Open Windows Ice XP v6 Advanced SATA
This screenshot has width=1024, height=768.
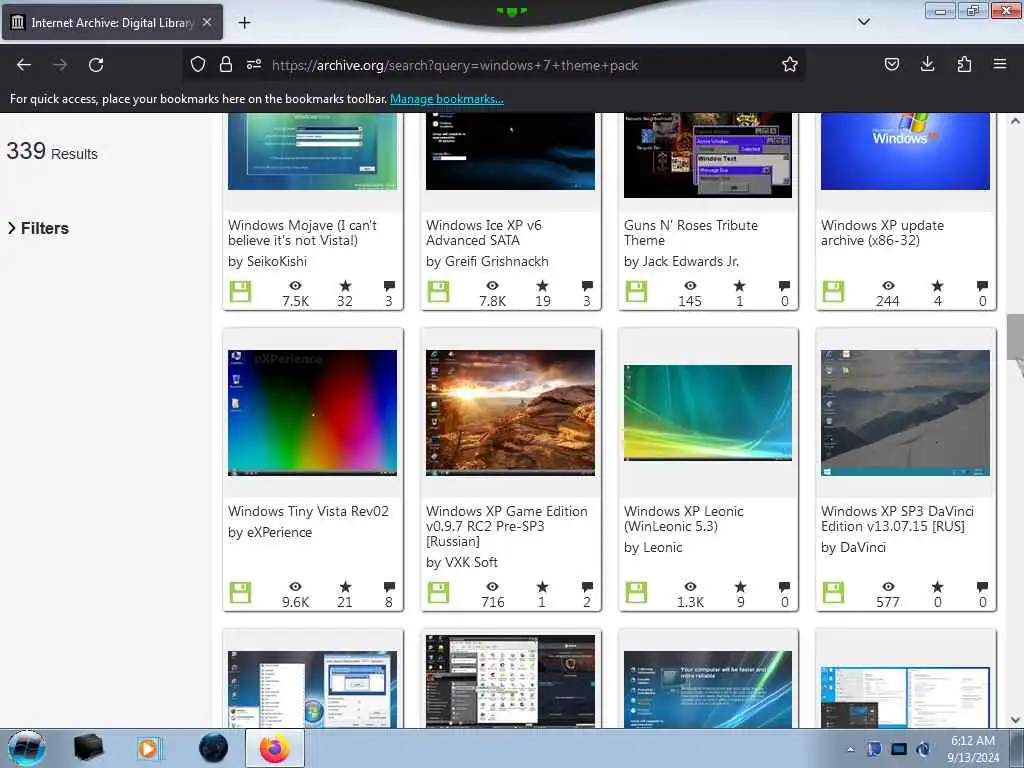click(x=484, y=232)
